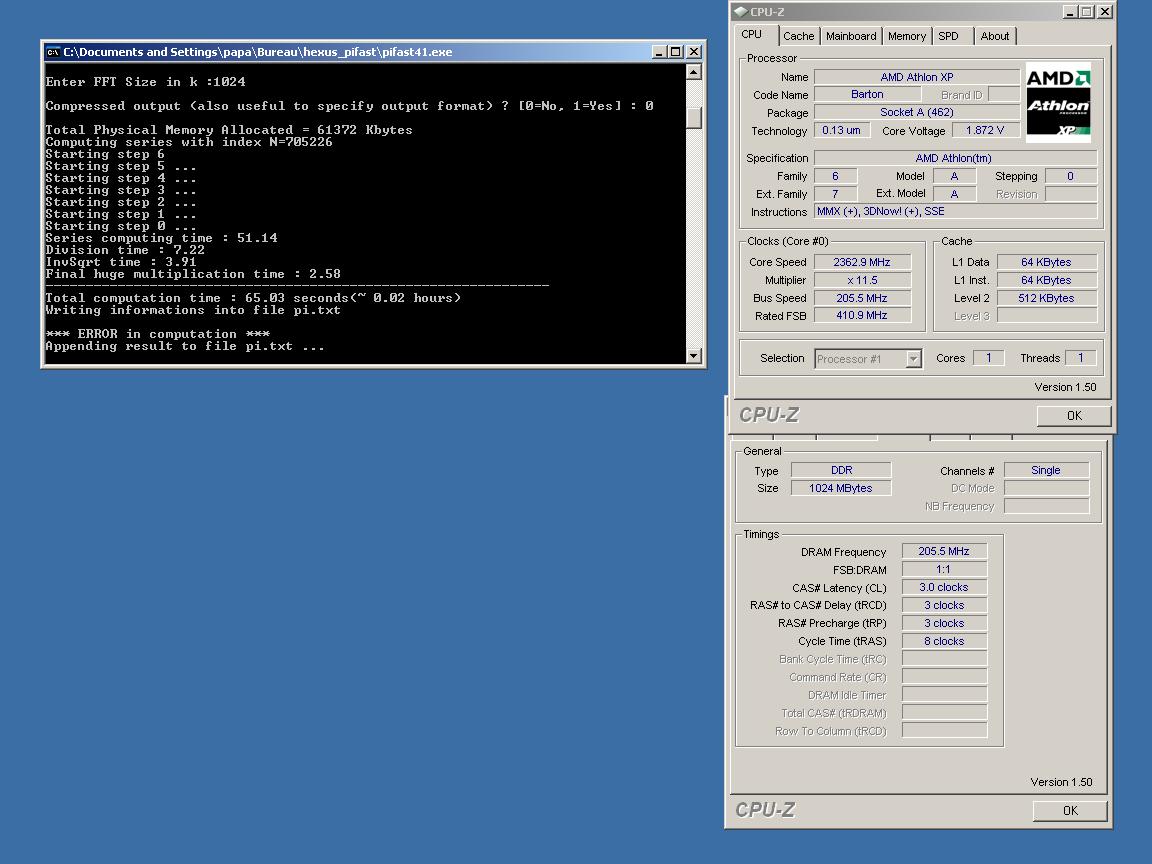Click the console scrollbar down arrow
The image size is (1152, 864).
point(694,356)
